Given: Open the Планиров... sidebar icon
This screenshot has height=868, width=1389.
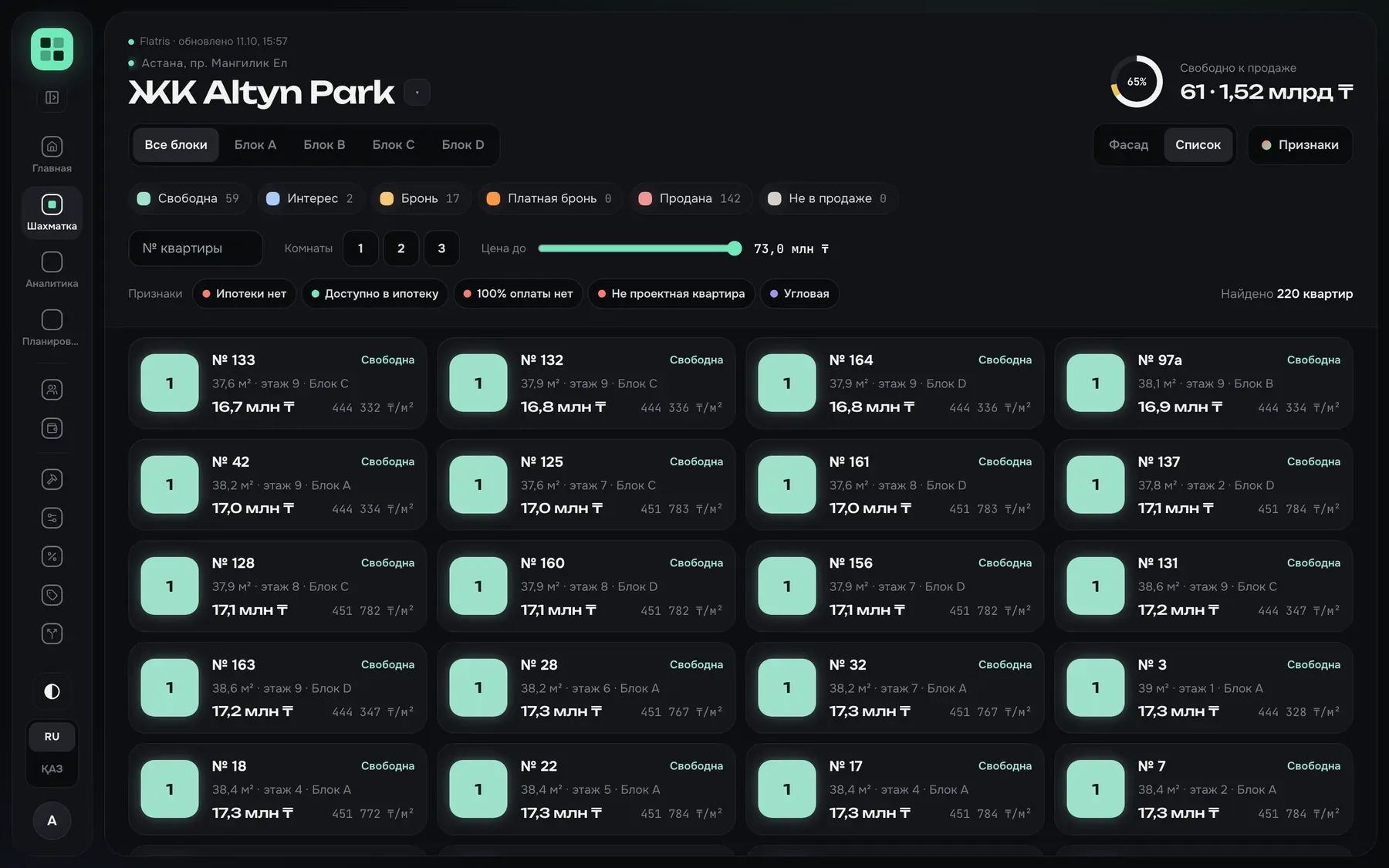Looking at the screenshot, I should click(x=52, y=319).
